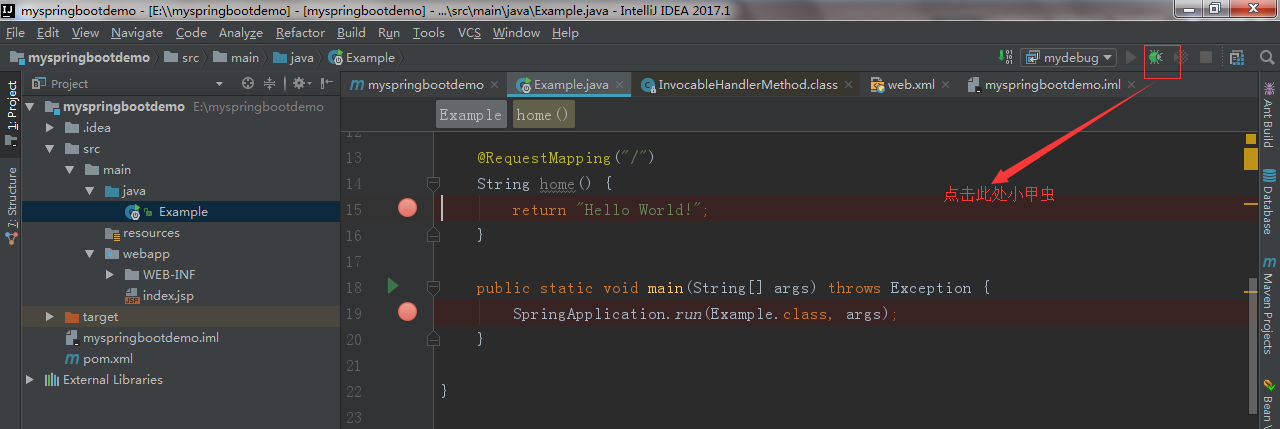Screen dimensions: 1280x429
Task: Toggle the breakpoint on line 19
Action: click(407, 312)
